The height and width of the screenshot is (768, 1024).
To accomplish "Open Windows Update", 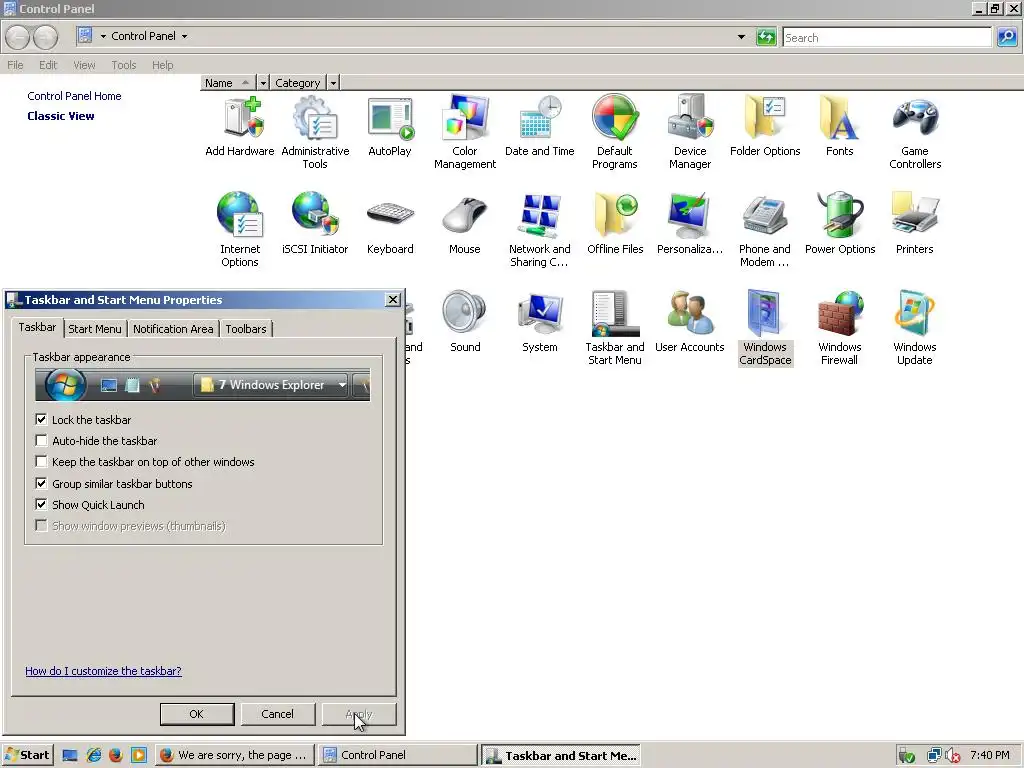I will click(915, 328).
